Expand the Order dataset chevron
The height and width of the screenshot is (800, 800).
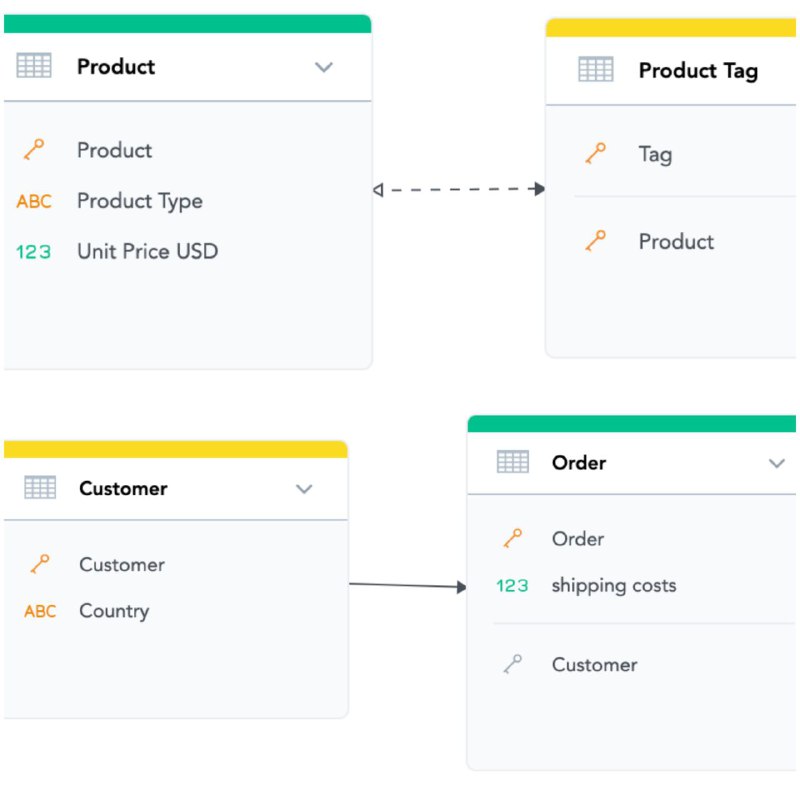coord(777,463)
